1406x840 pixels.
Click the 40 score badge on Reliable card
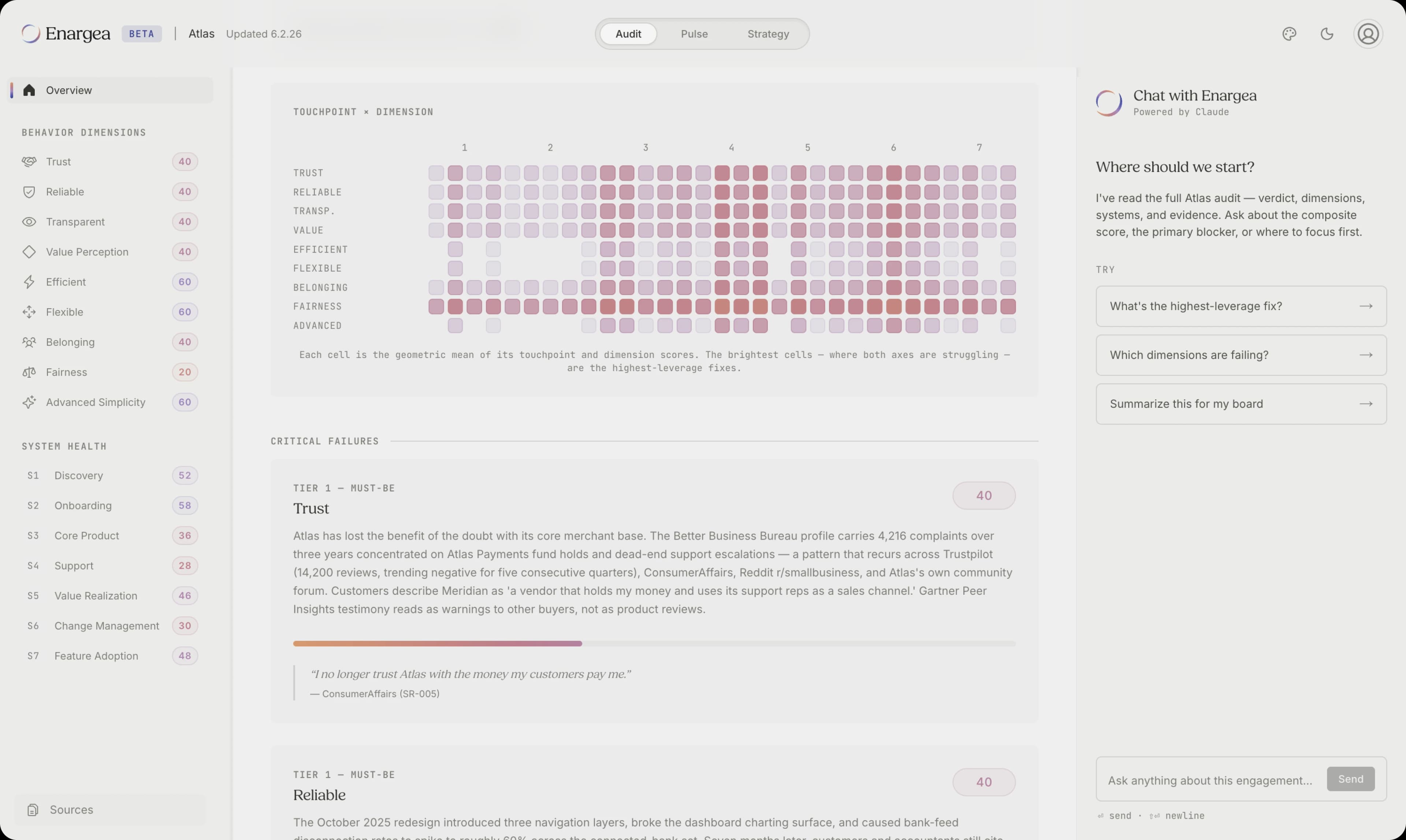[x=983, y=782]
